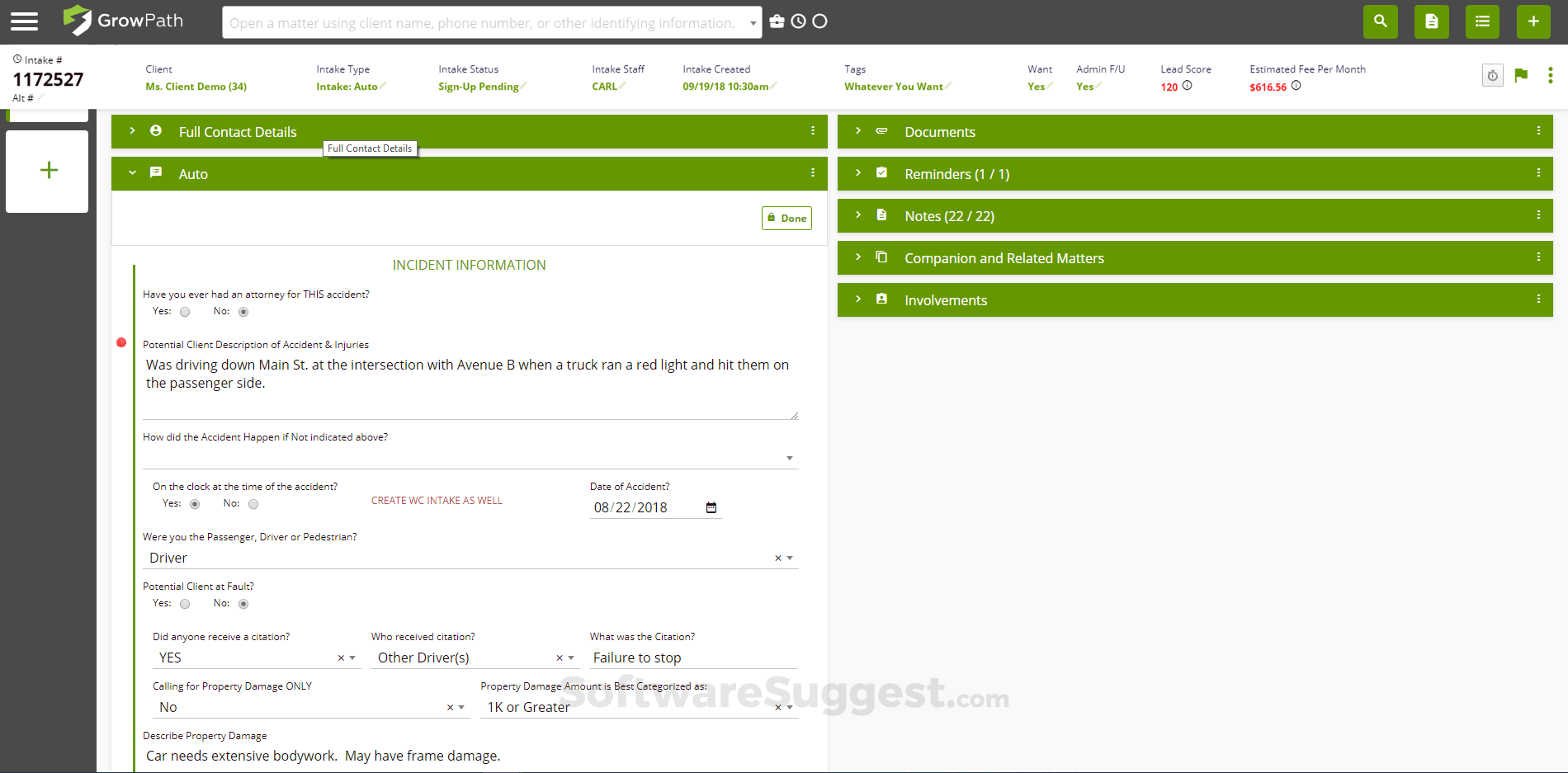Click the briefcase icon beside the search bar

coord(777,21)
